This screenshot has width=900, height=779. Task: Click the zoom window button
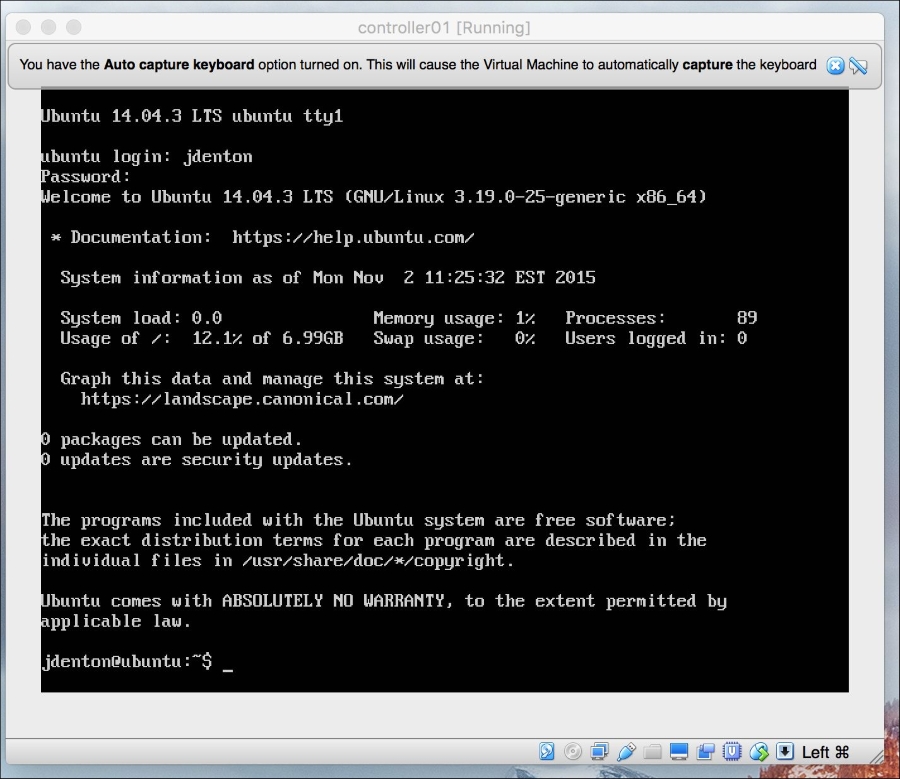pyautogui.click(x=74, y=27)
